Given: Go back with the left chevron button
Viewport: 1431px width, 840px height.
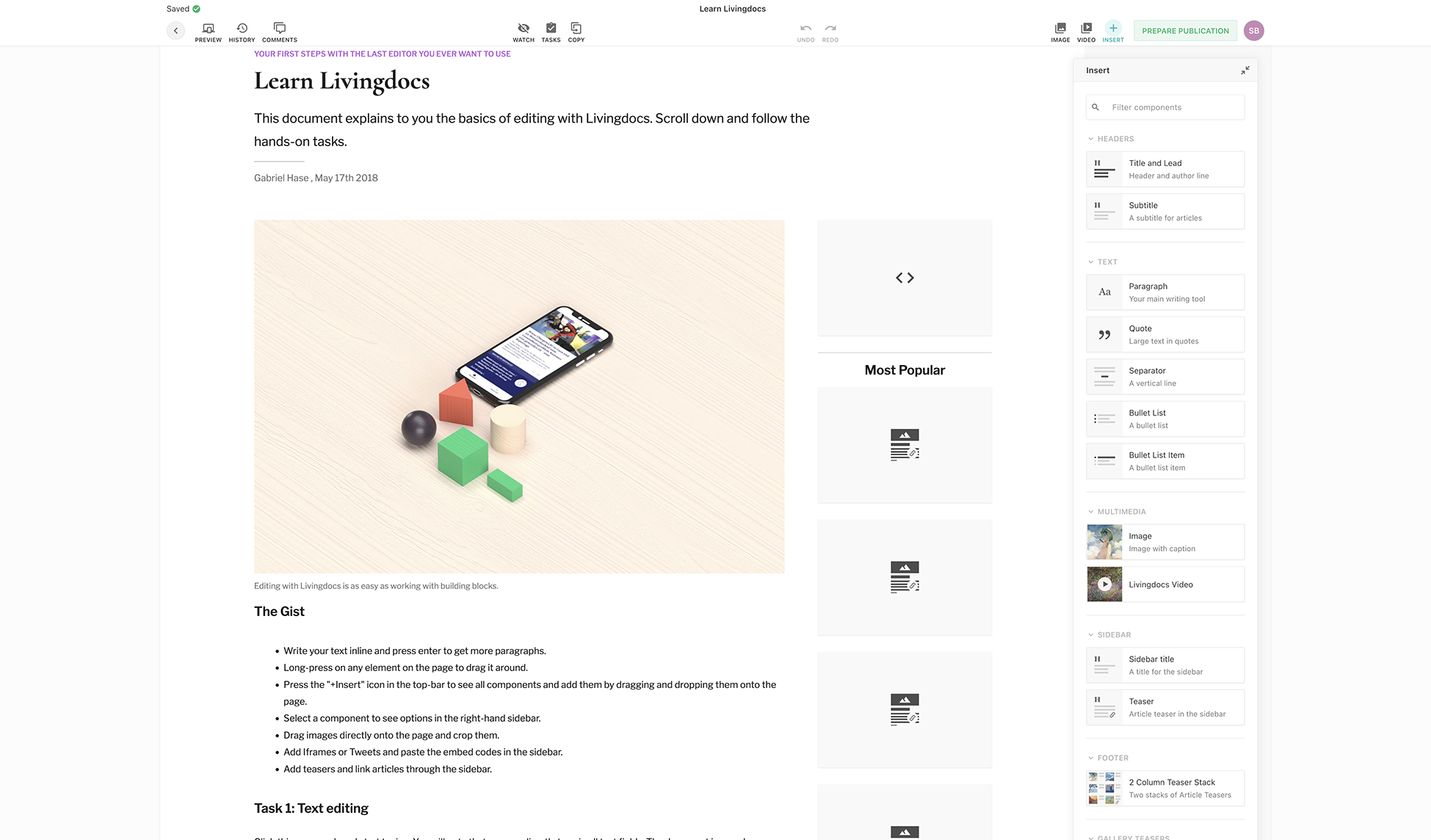Looking at the screenshot, I should [175, 31].
